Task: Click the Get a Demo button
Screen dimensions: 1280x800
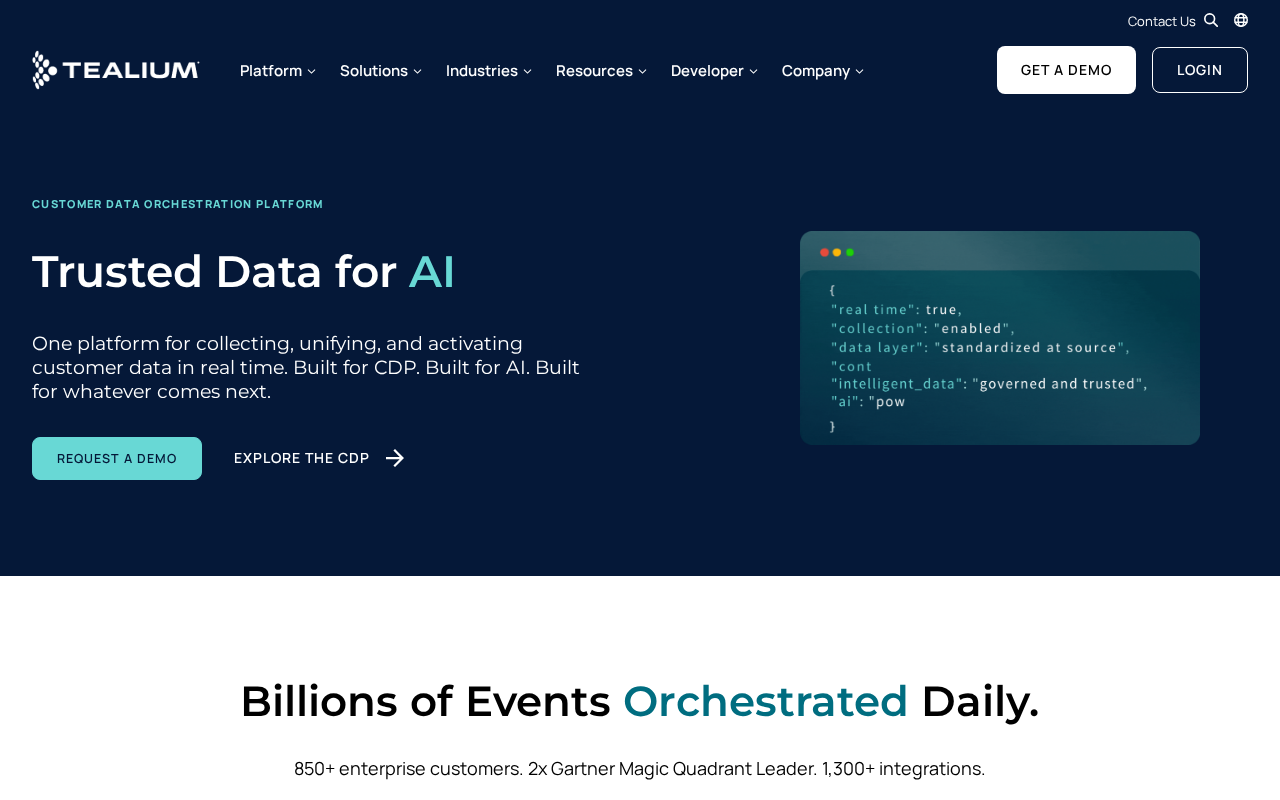Action: point(1066,70)
